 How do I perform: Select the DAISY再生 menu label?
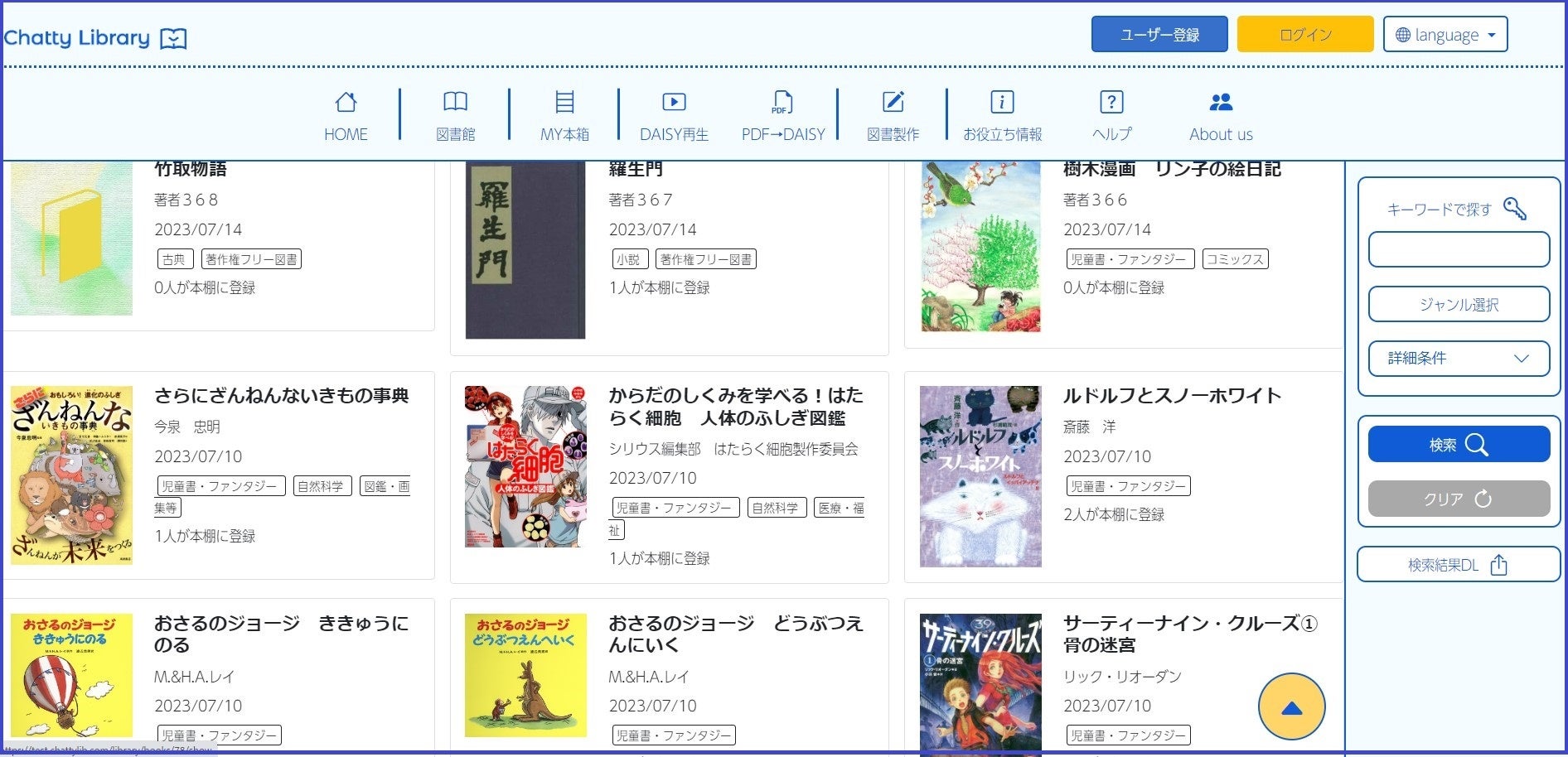674,134
